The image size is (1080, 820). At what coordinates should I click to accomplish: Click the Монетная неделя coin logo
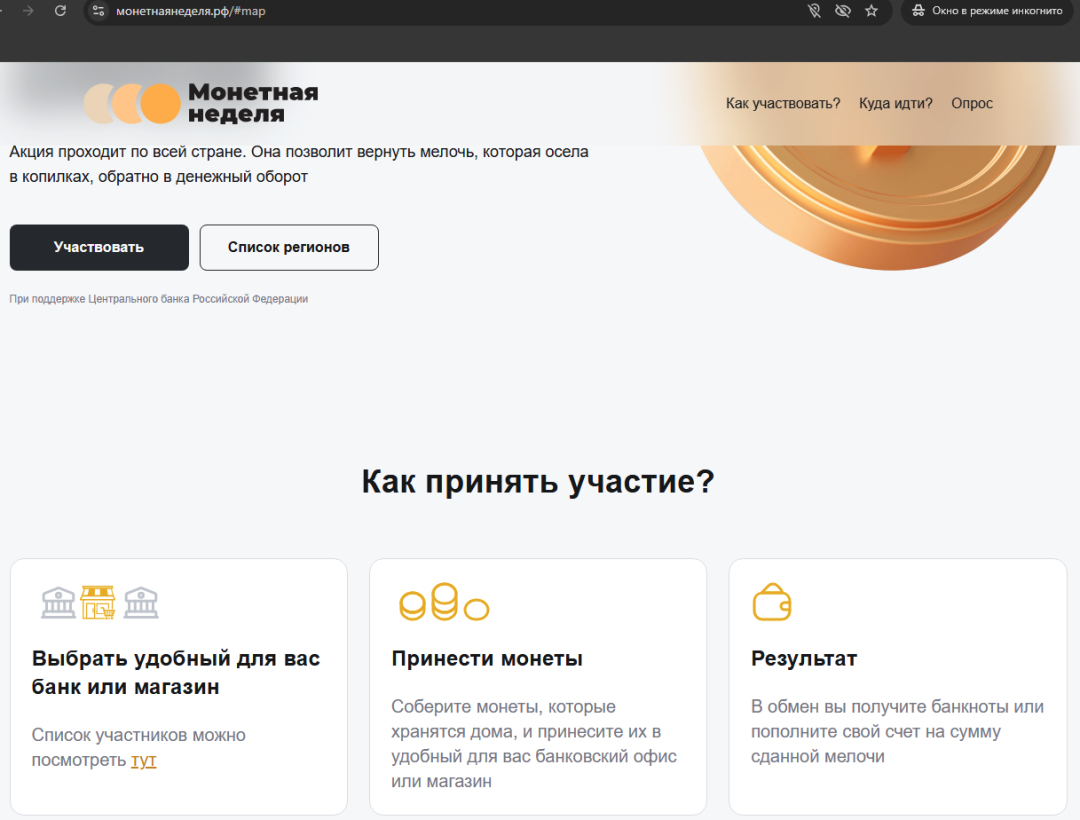132,103
